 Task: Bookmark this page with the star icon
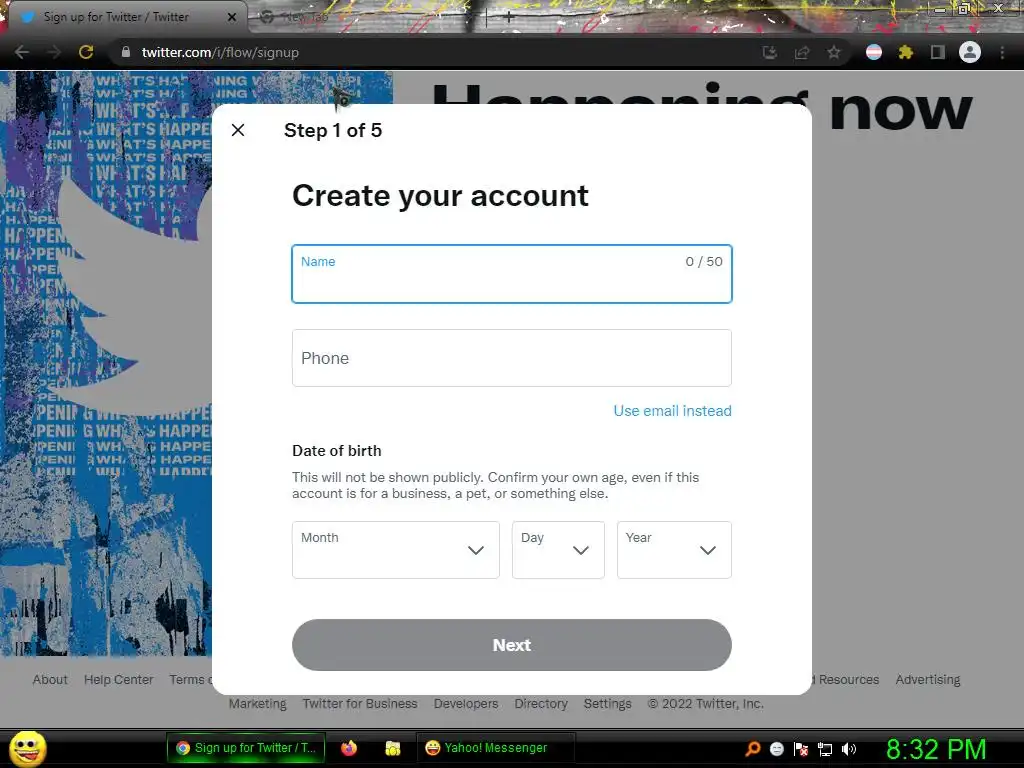834,52
